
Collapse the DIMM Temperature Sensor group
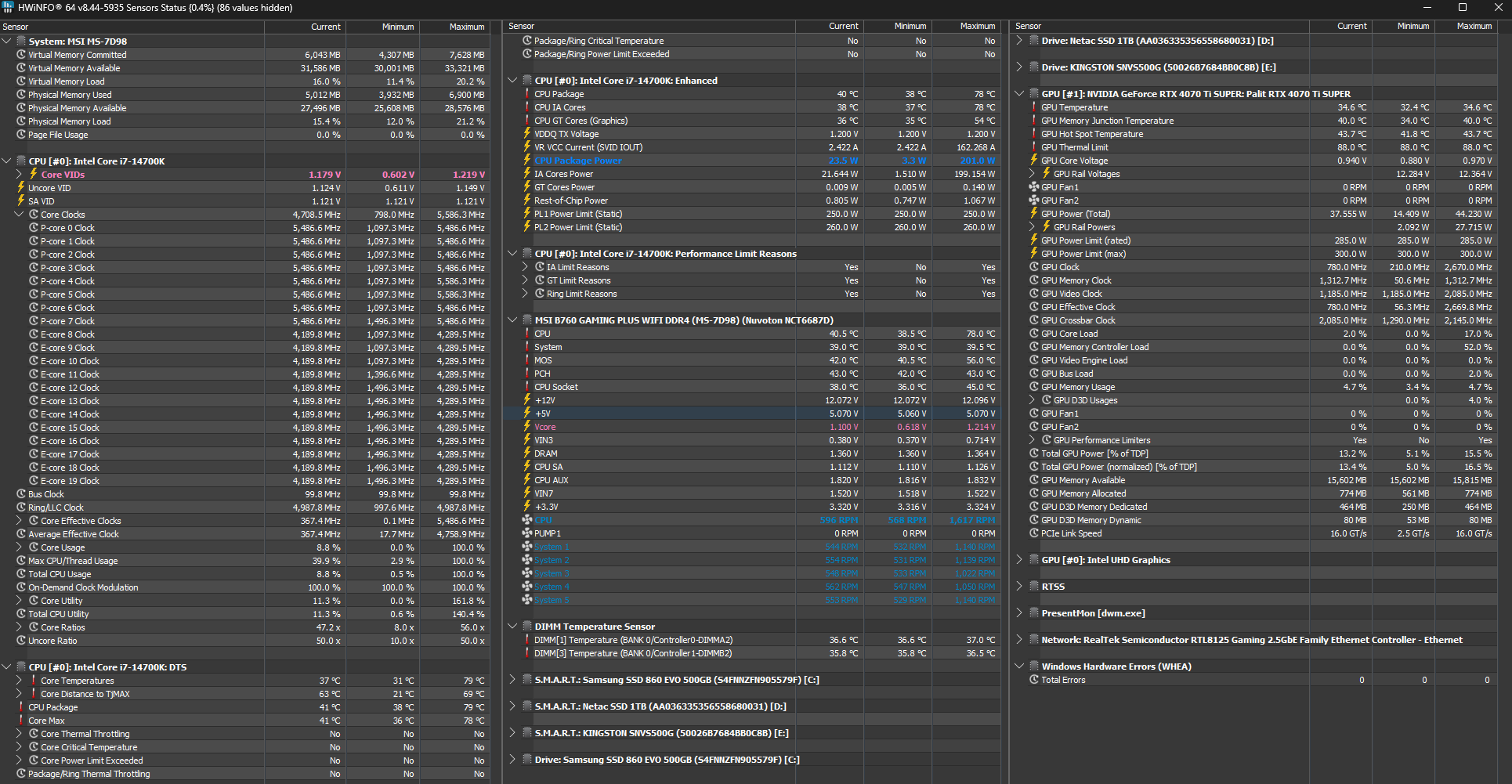pos(512,627)
